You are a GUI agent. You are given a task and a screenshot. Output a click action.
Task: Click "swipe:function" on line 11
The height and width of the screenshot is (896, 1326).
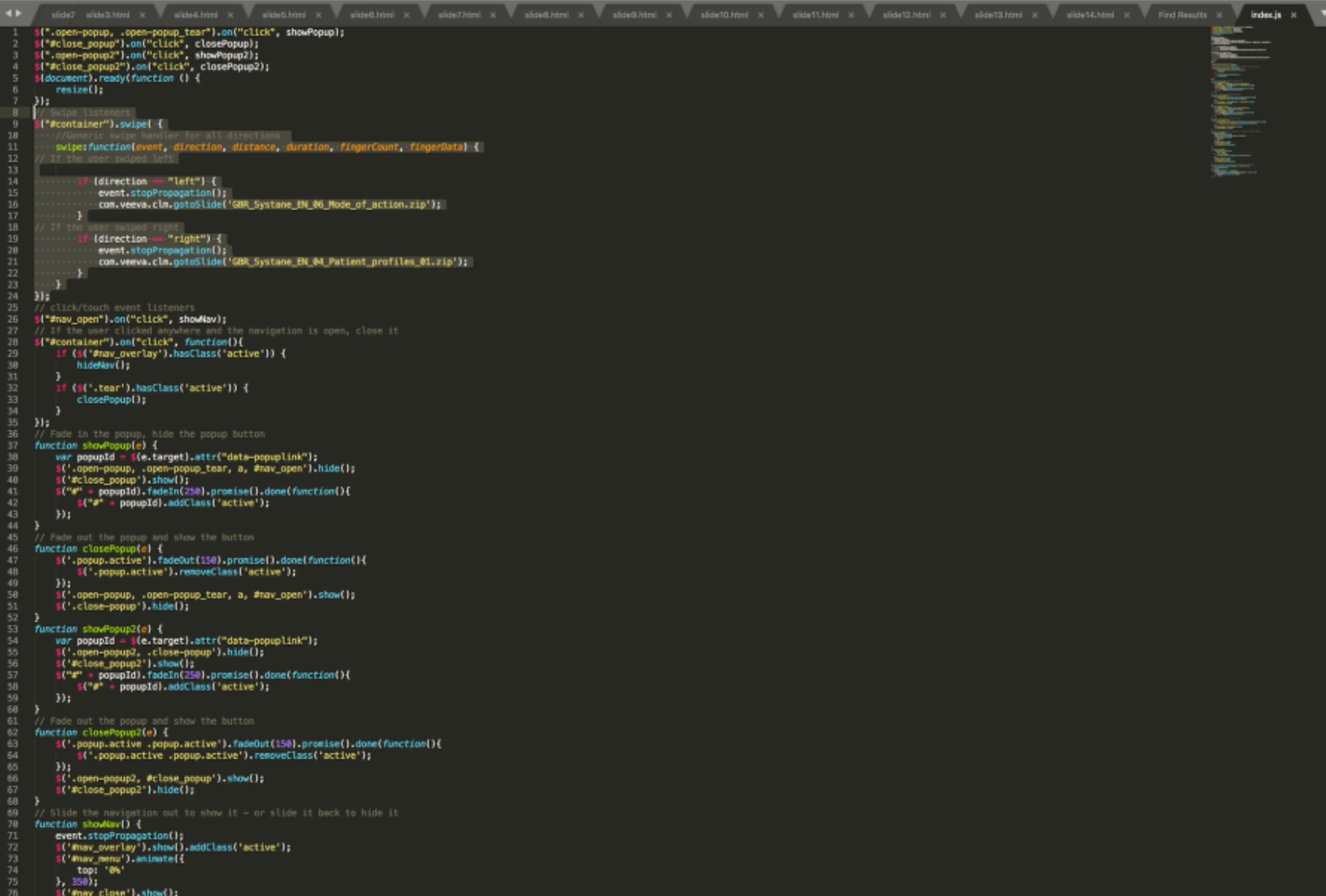[x=93, y=147]
